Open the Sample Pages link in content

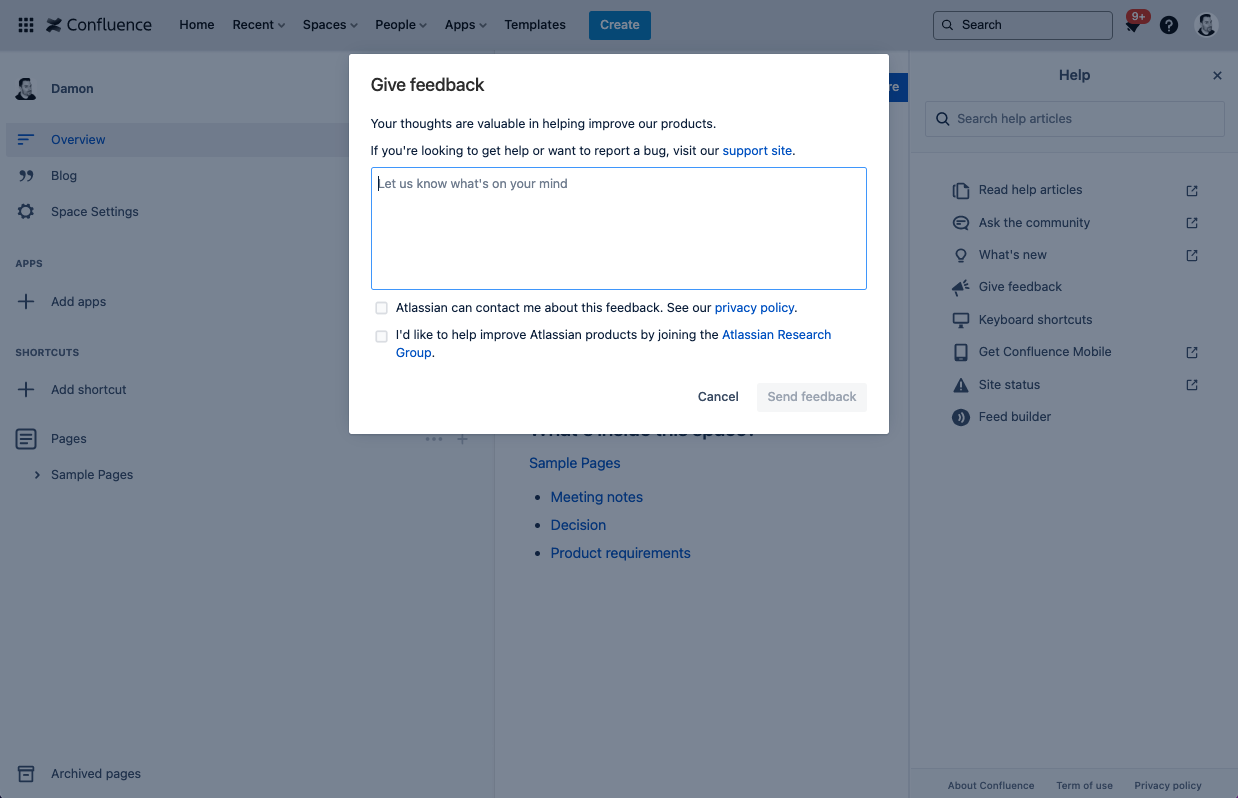[x=575, y=463]
